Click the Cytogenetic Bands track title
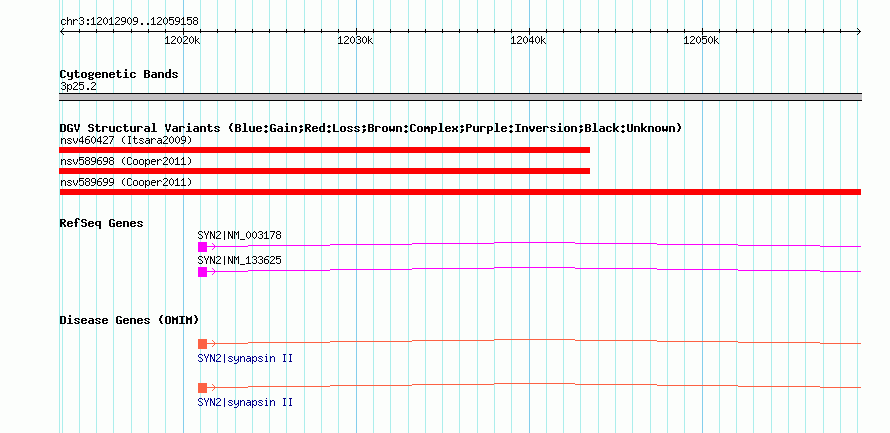This screenshot has width=890, height=433. click(x=119, y=74)
